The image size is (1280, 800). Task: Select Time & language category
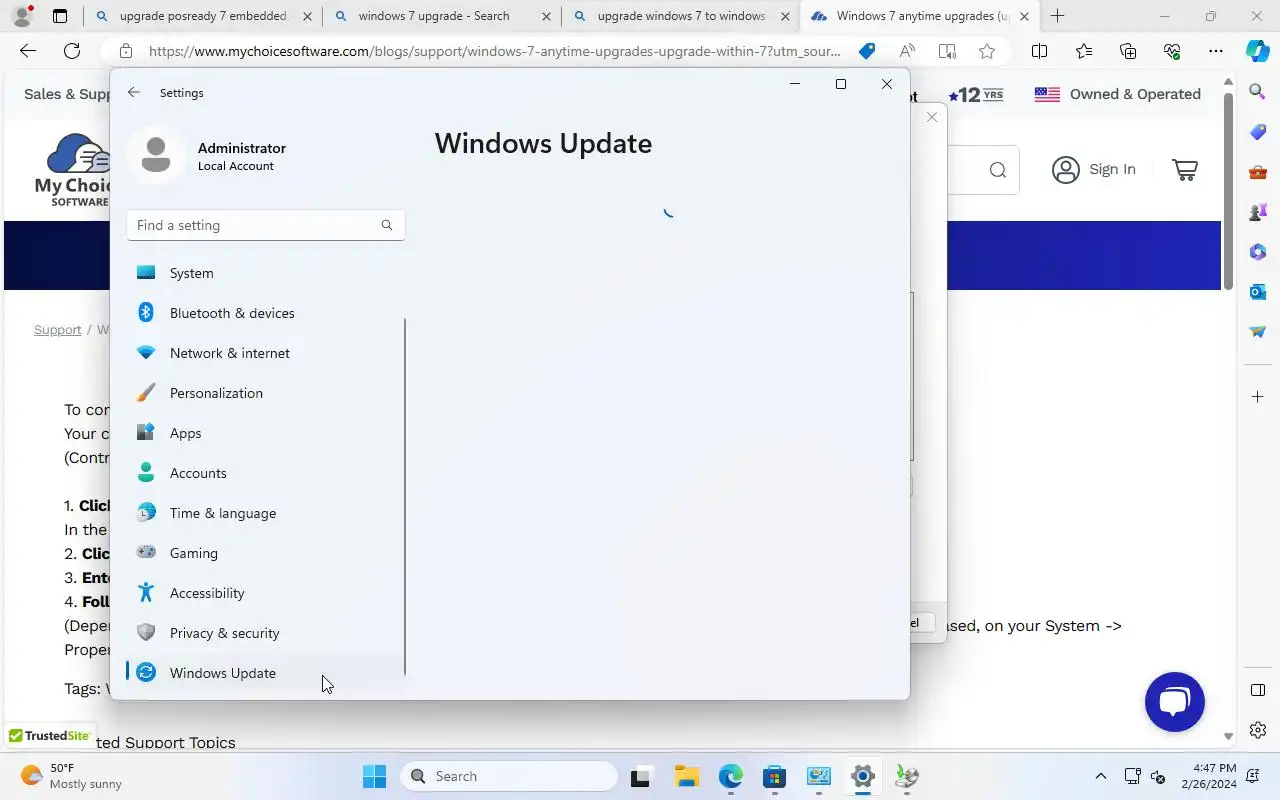[x=265, y=513]
